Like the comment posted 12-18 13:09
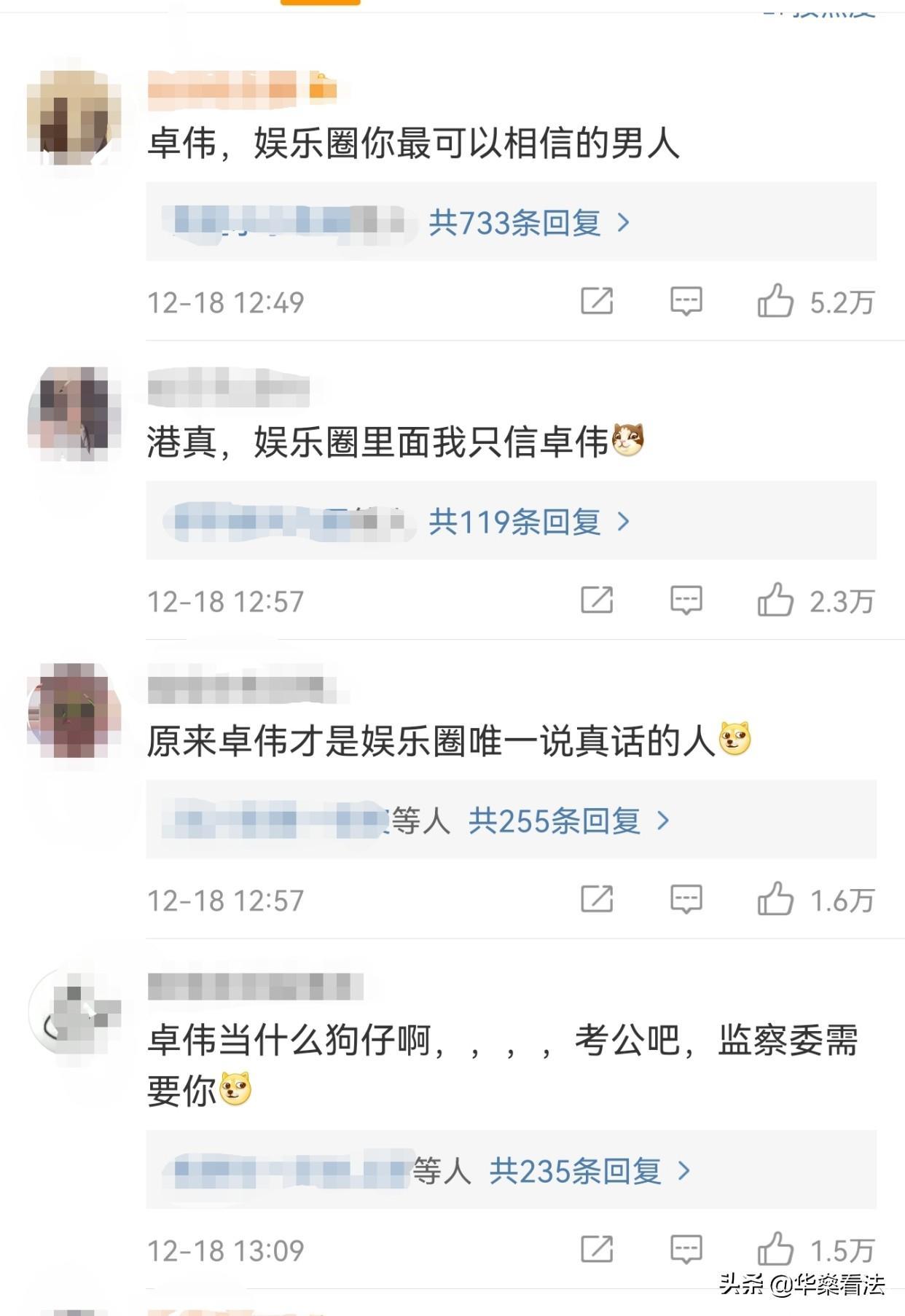This screenshot has height=1316, width=905. click(x=775, y=1250)
